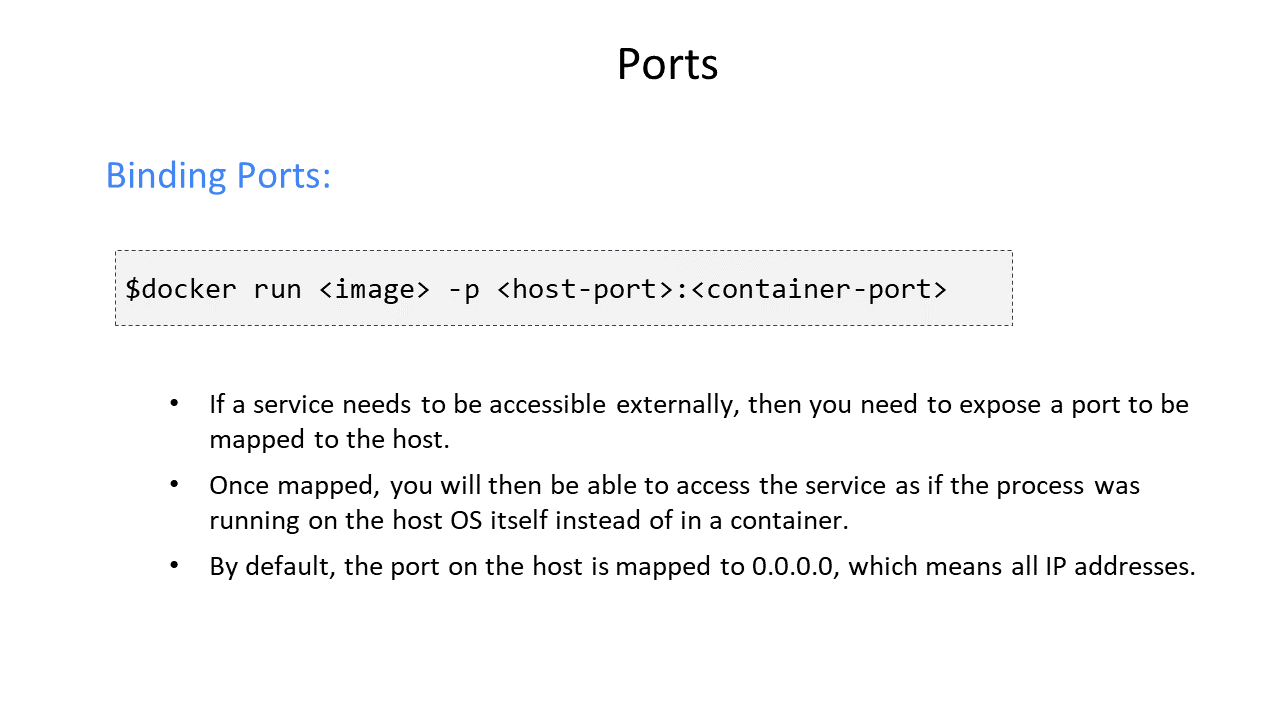The image size is (1280, 720).
Task: Click the 0.0.0.0 address text
Action: coord(791,567)
